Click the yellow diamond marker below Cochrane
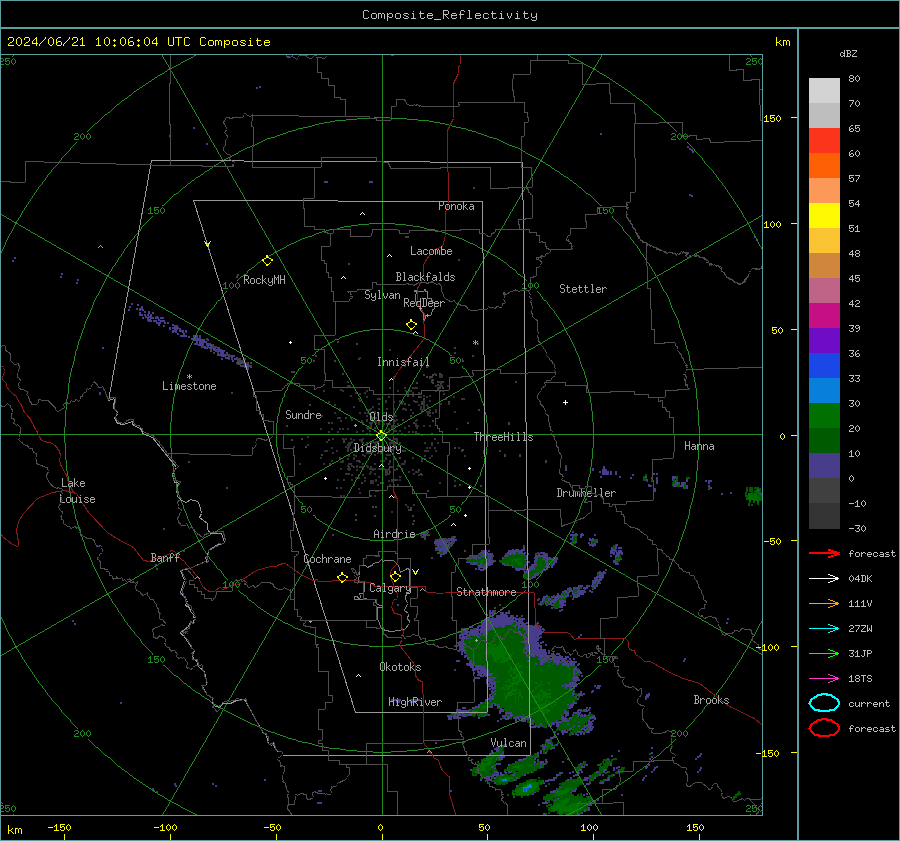This screenshot has width=900, height=841. (343, 578)
